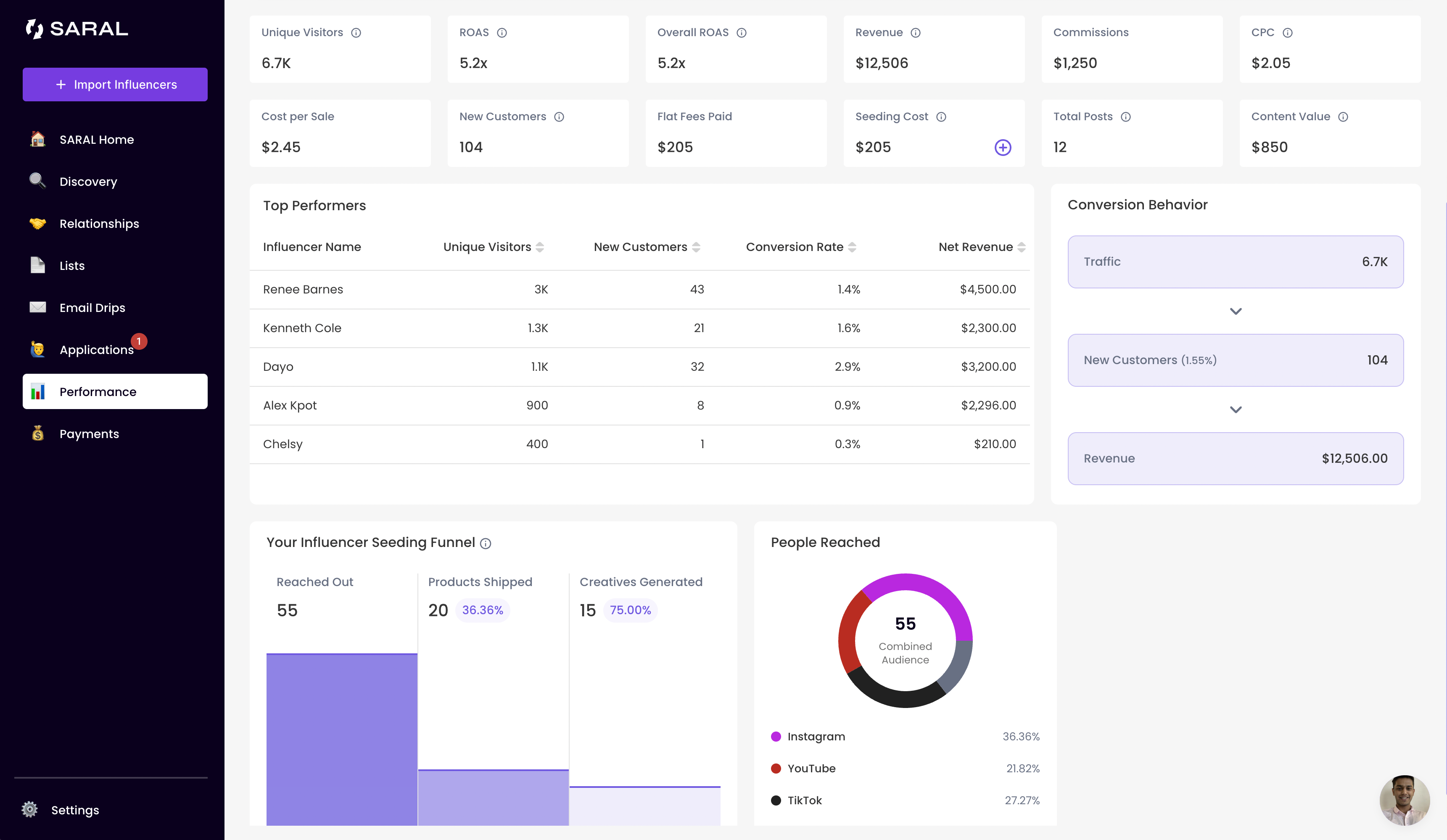Open the support chat avatar

(x=1405, y=800)
